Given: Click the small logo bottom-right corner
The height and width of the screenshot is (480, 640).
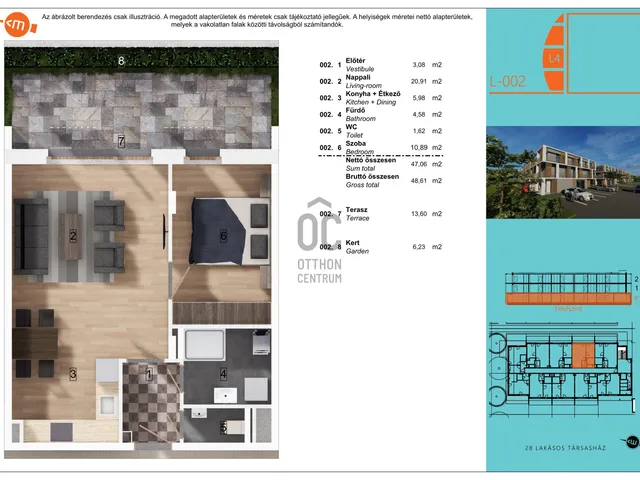Looking at the screenshot, I should (x=631, y=442).
